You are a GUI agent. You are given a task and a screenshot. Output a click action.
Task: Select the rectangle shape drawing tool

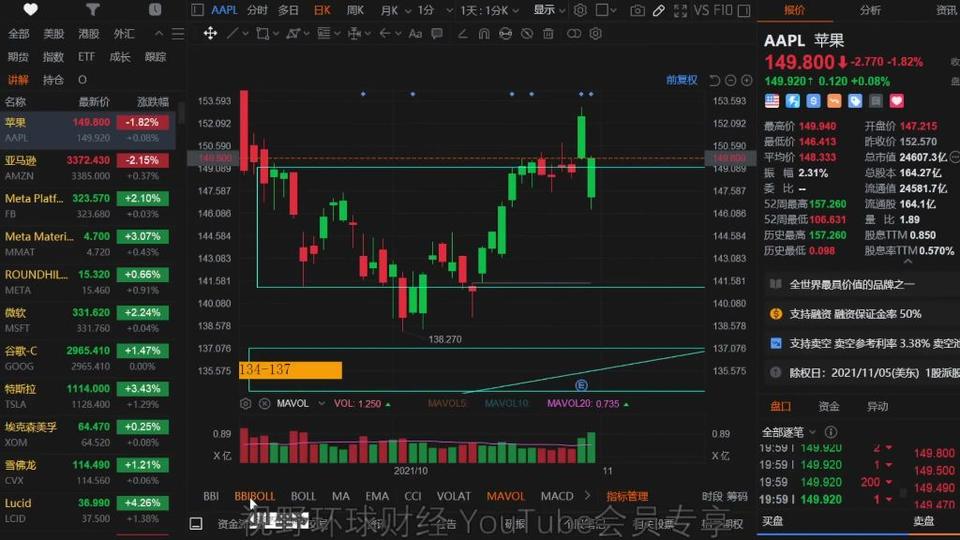[263, 33]
